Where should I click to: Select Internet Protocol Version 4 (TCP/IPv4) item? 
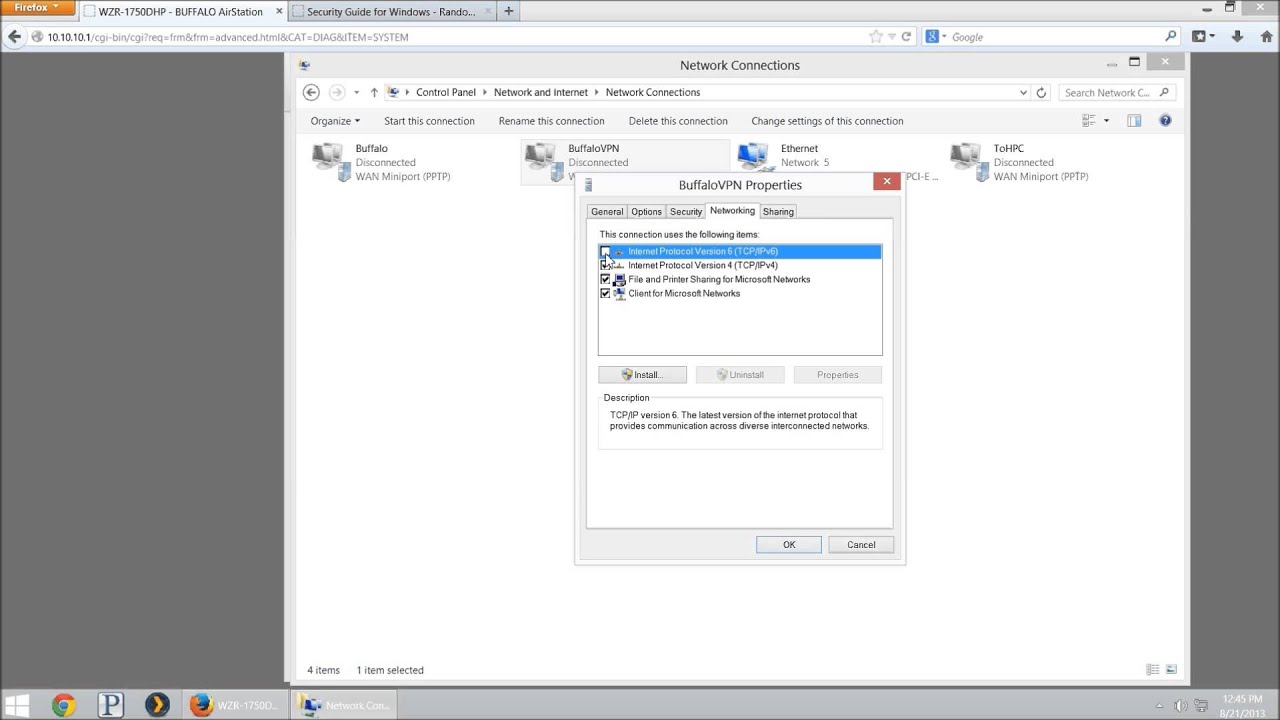[702, 266]
